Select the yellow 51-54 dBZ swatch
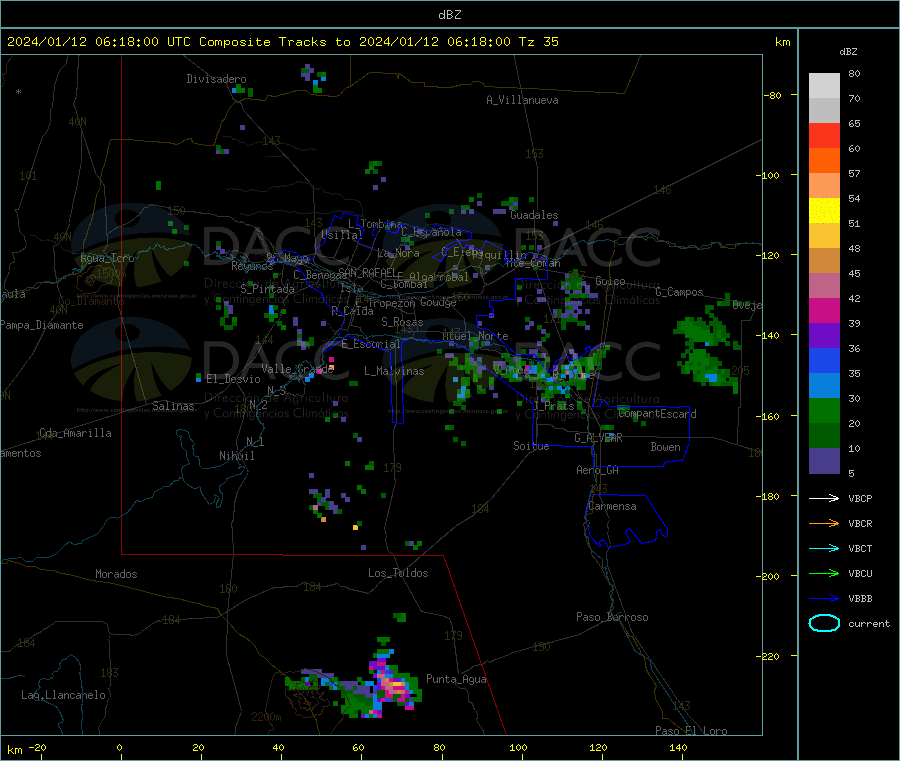 824,211
